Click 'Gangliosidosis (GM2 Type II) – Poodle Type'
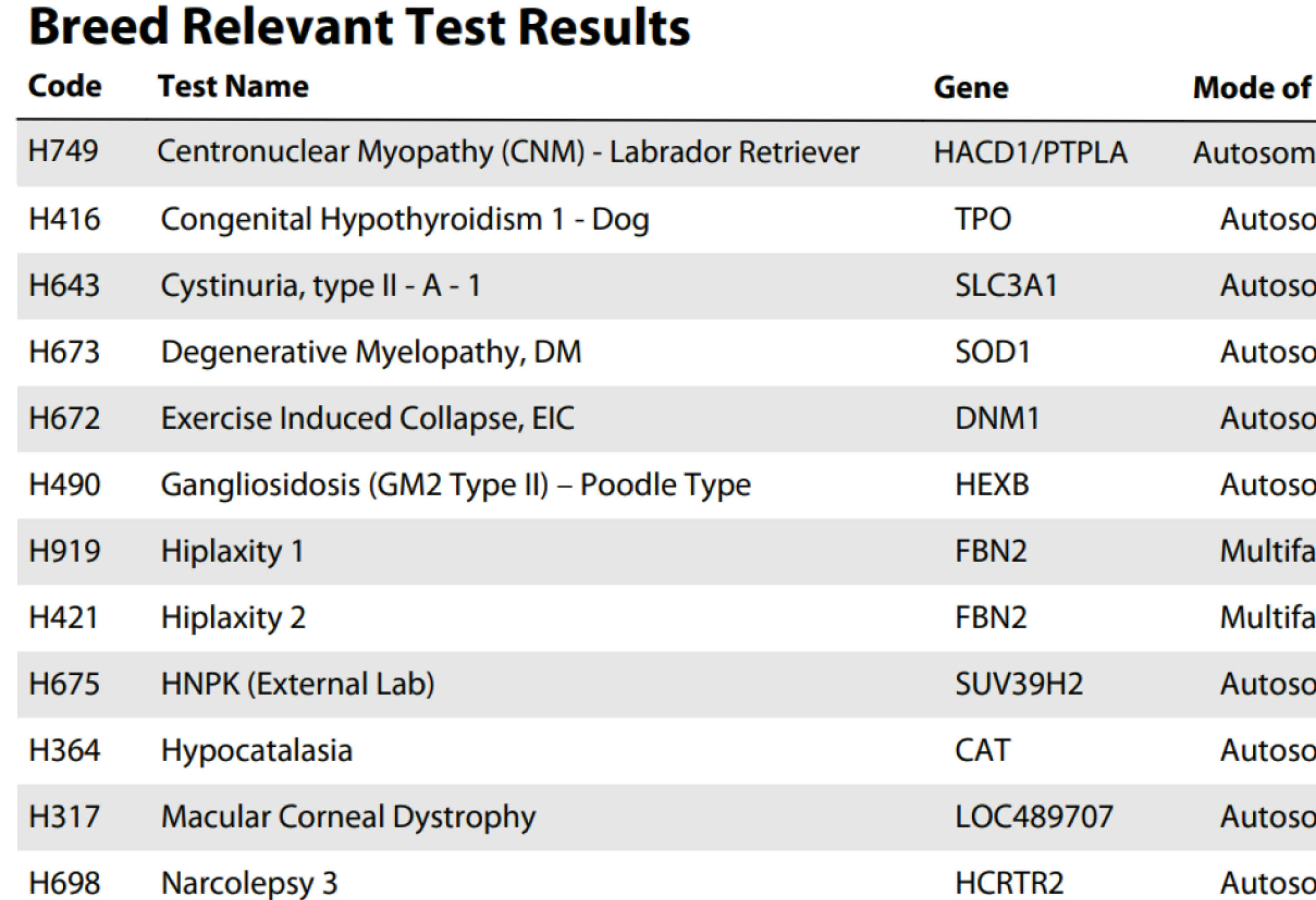Image resolution: width=1316 pixels, height=900 pixels. point(456,485)
